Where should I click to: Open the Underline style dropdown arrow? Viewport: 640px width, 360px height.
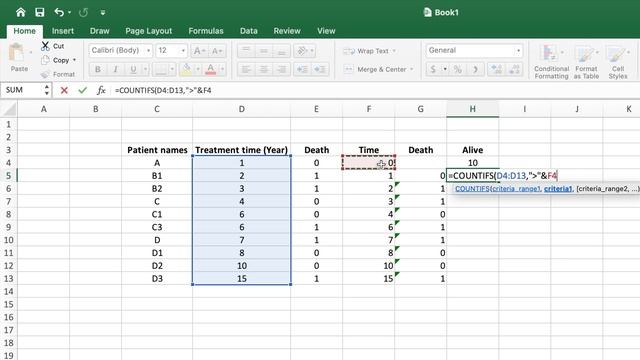(x=145, y=69)
